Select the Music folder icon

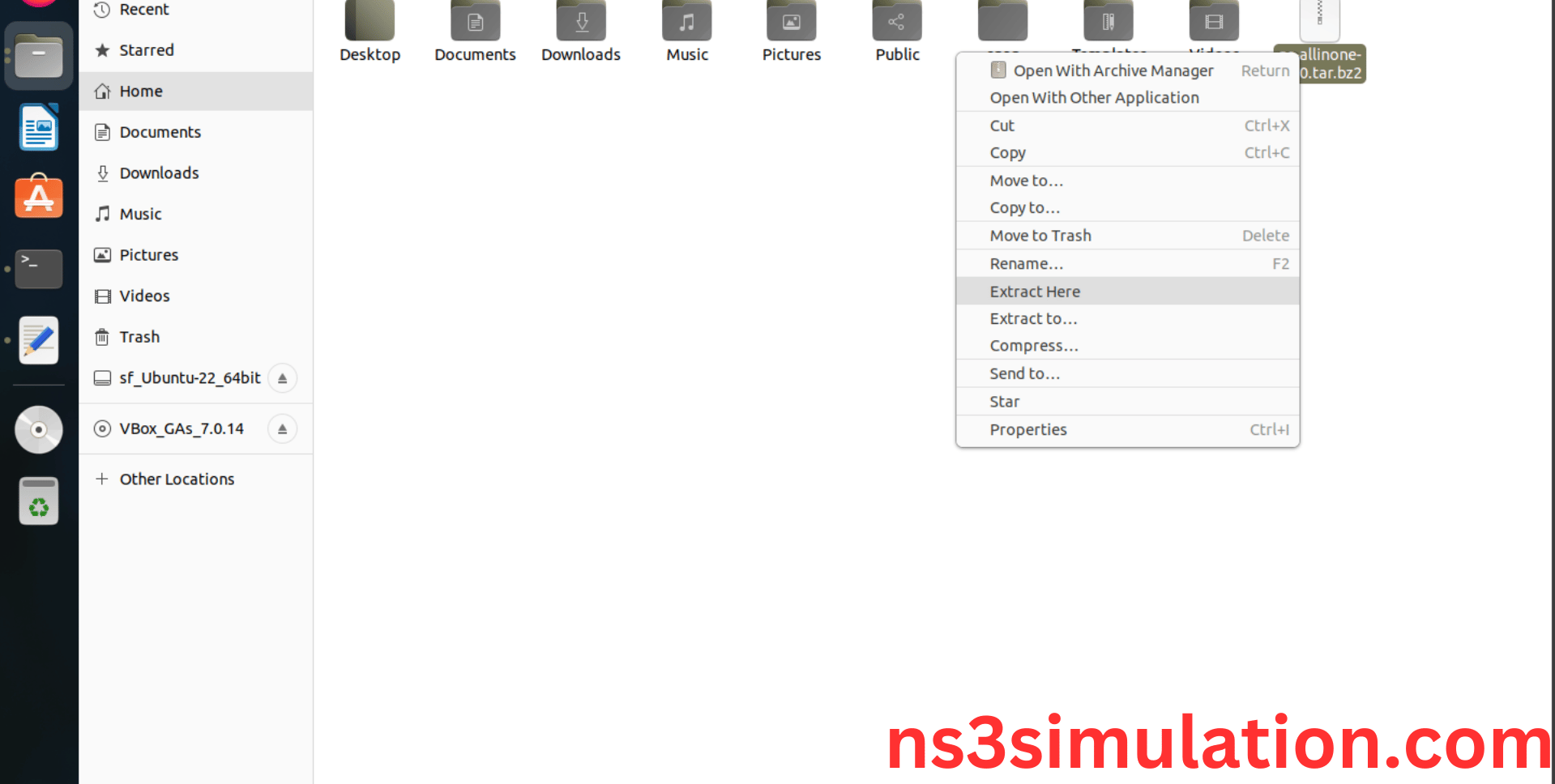pyautogui.click(x=686, y=20)
